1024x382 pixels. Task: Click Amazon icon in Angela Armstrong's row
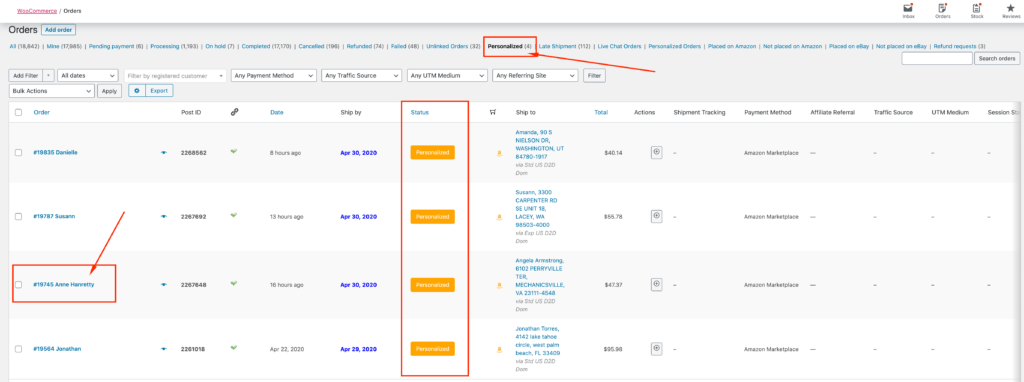500,286
